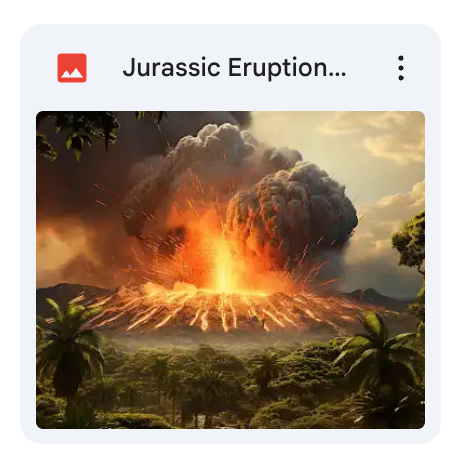
Task: Click the truncated 'Jurassic Eruption...' name
Action: pos(234,68)
